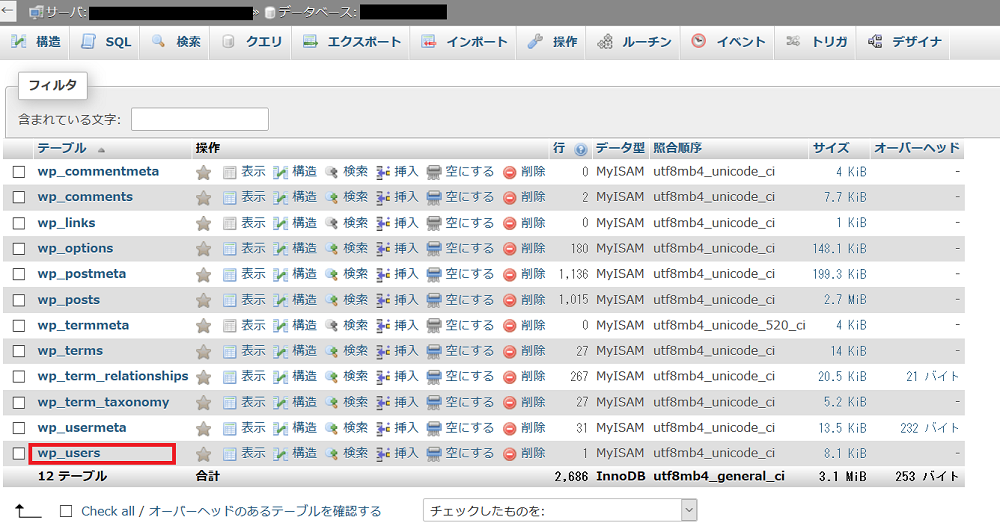Click the search icon in wp_term_taxonomy row
Viewport: 1000px width, 526px height.
click(332, 402)
